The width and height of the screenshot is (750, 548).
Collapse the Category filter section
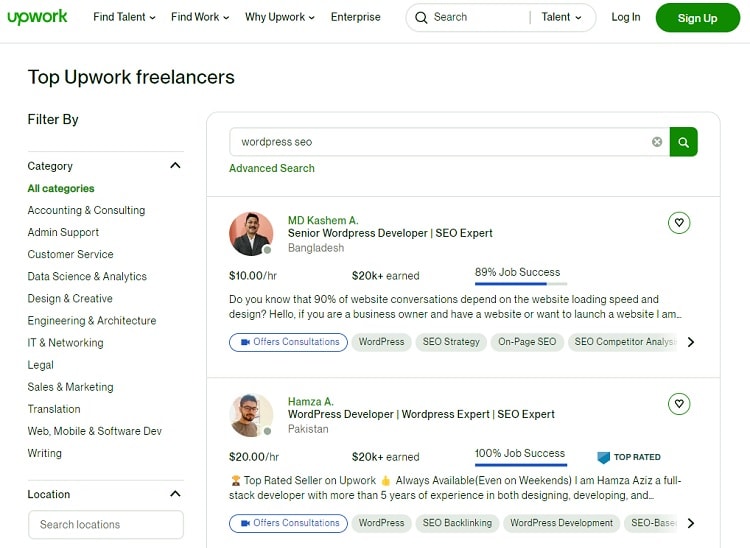(175, 165)
